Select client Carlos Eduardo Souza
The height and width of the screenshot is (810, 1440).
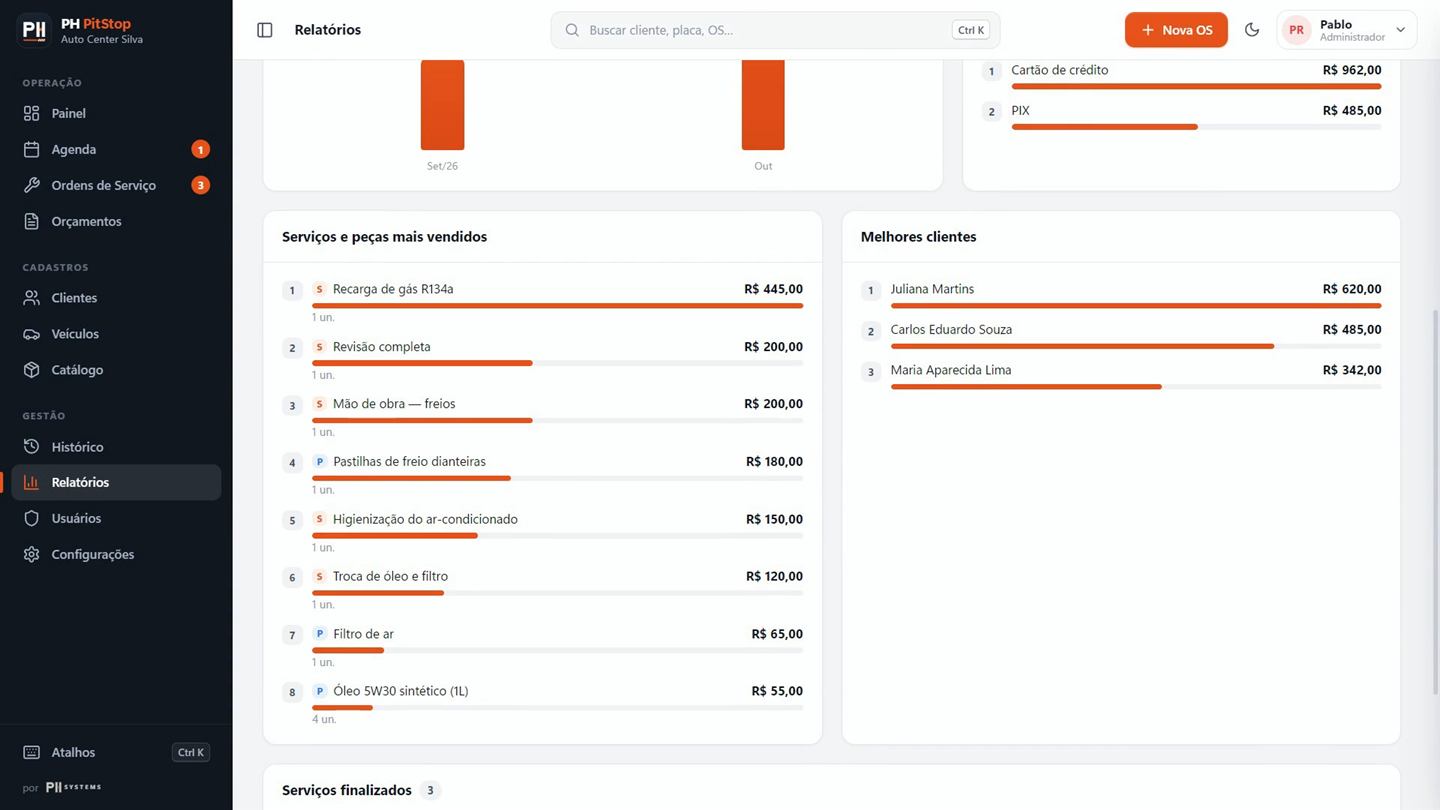pos(1121,335)
